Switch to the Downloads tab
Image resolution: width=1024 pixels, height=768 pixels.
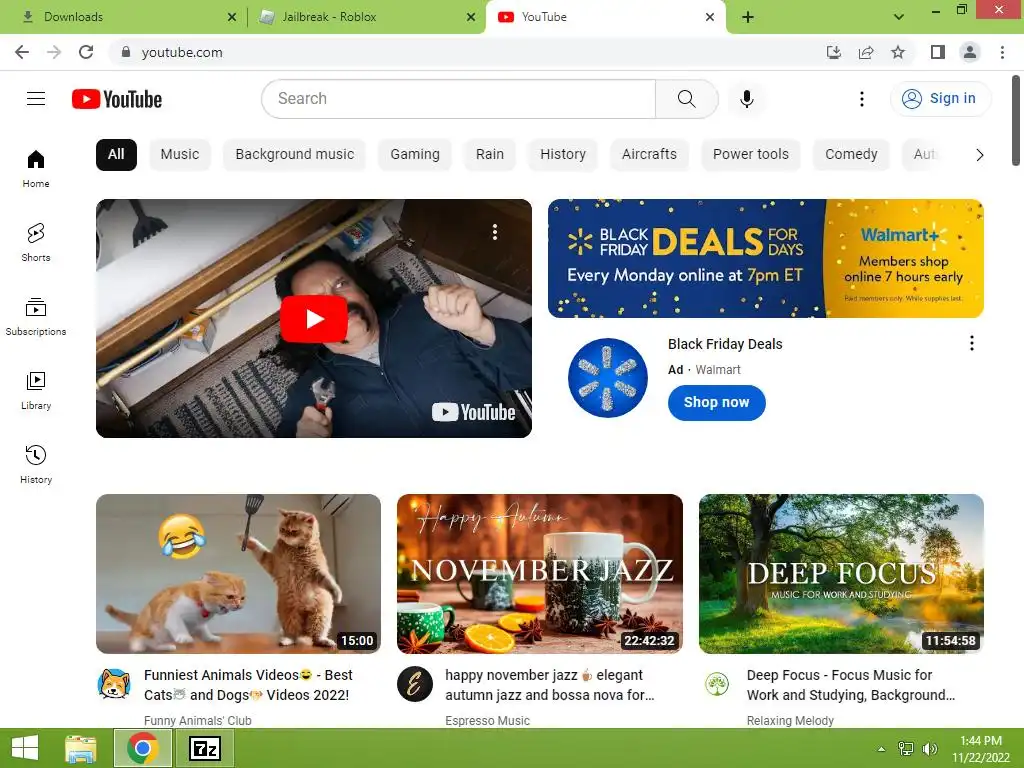point(122,17)
